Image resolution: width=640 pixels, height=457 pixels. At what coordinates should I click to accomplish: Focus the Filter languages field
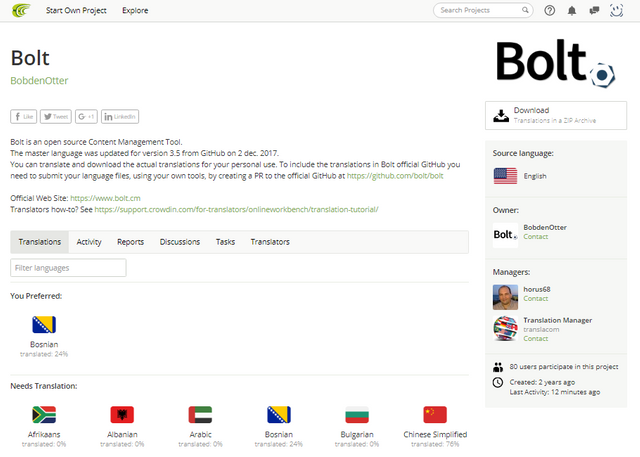[x=68, y=268]
